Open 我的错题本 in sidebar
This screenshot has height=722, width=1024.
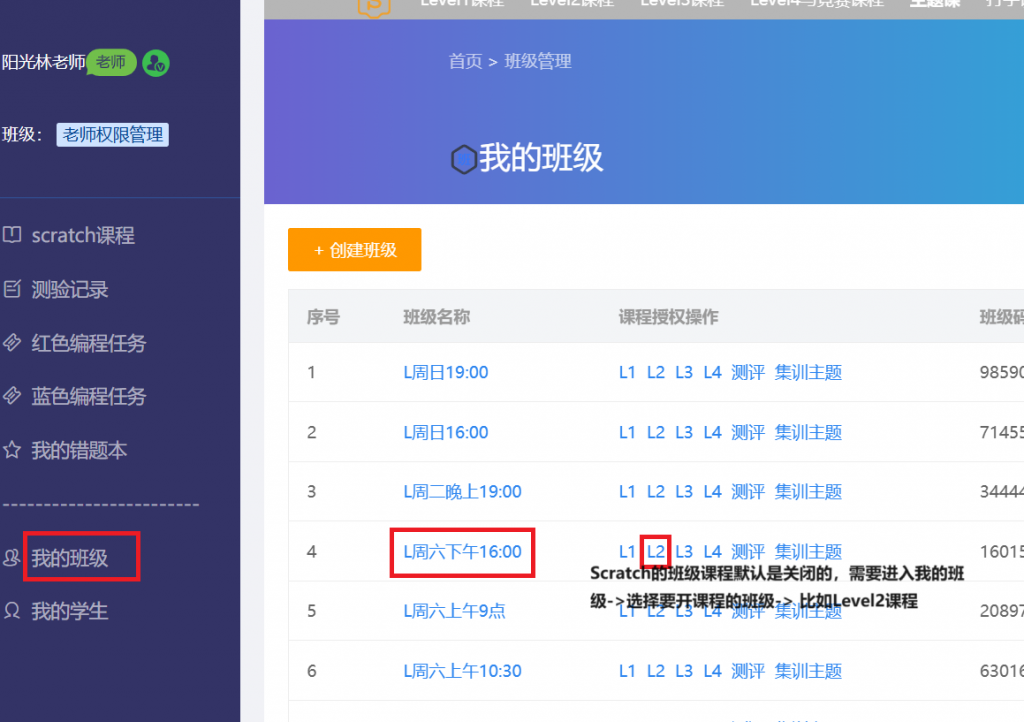tap(79, 450)
